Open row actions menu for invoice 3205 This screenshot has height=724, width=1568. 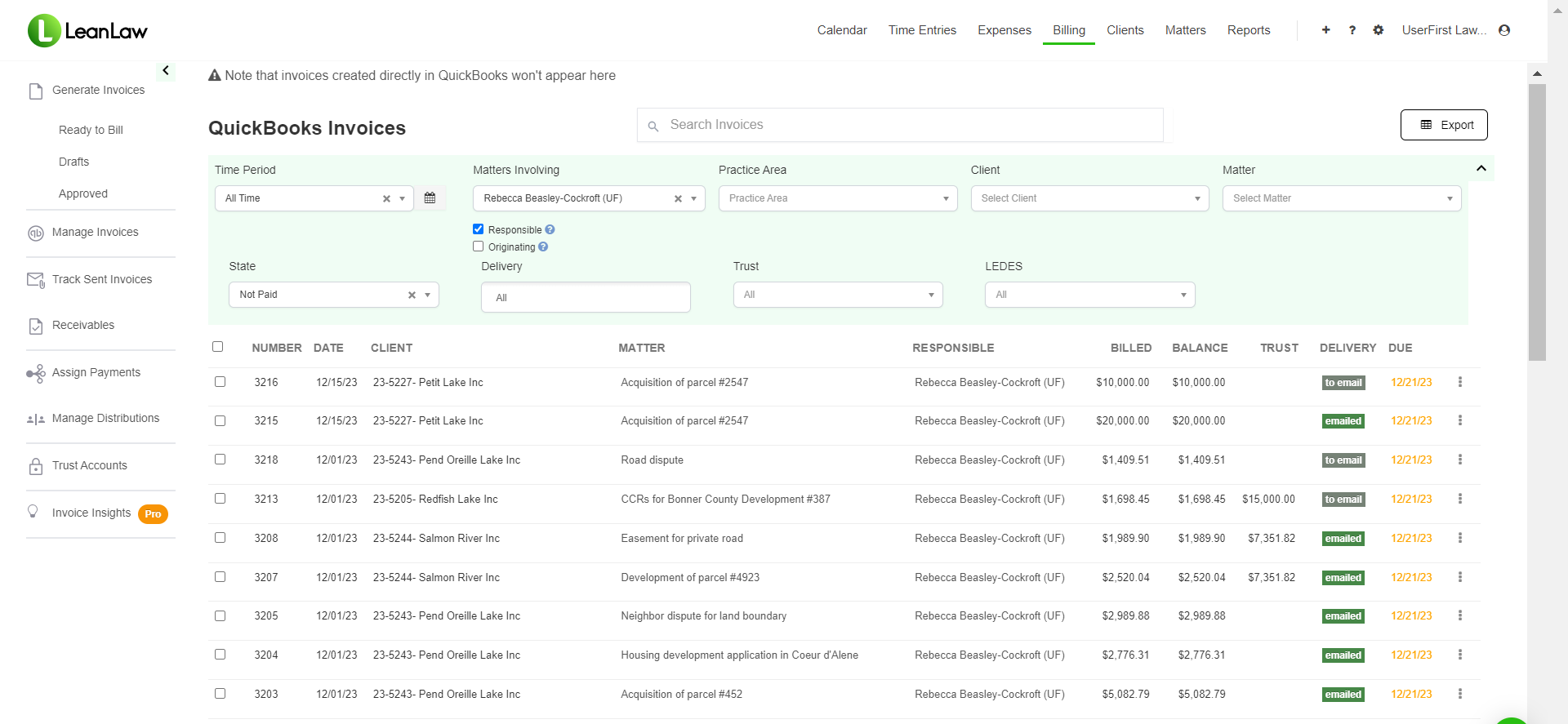coord(1460,615)
